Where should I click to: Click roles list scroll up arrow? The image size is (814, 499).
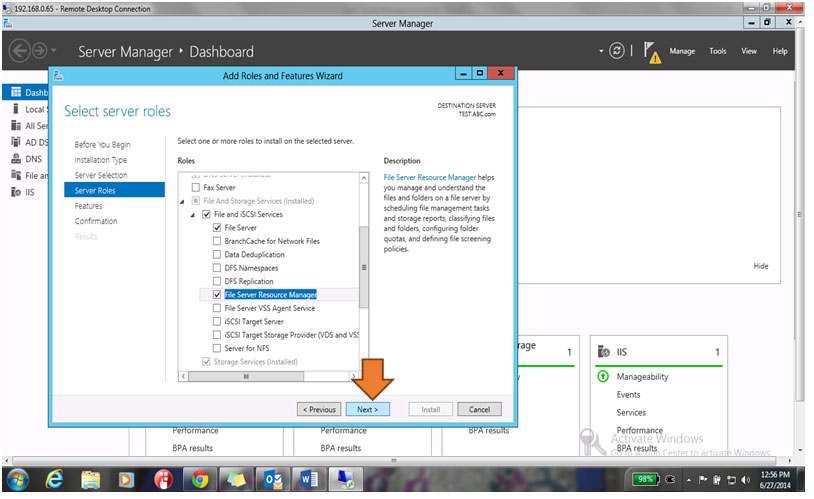coord(363,178)
